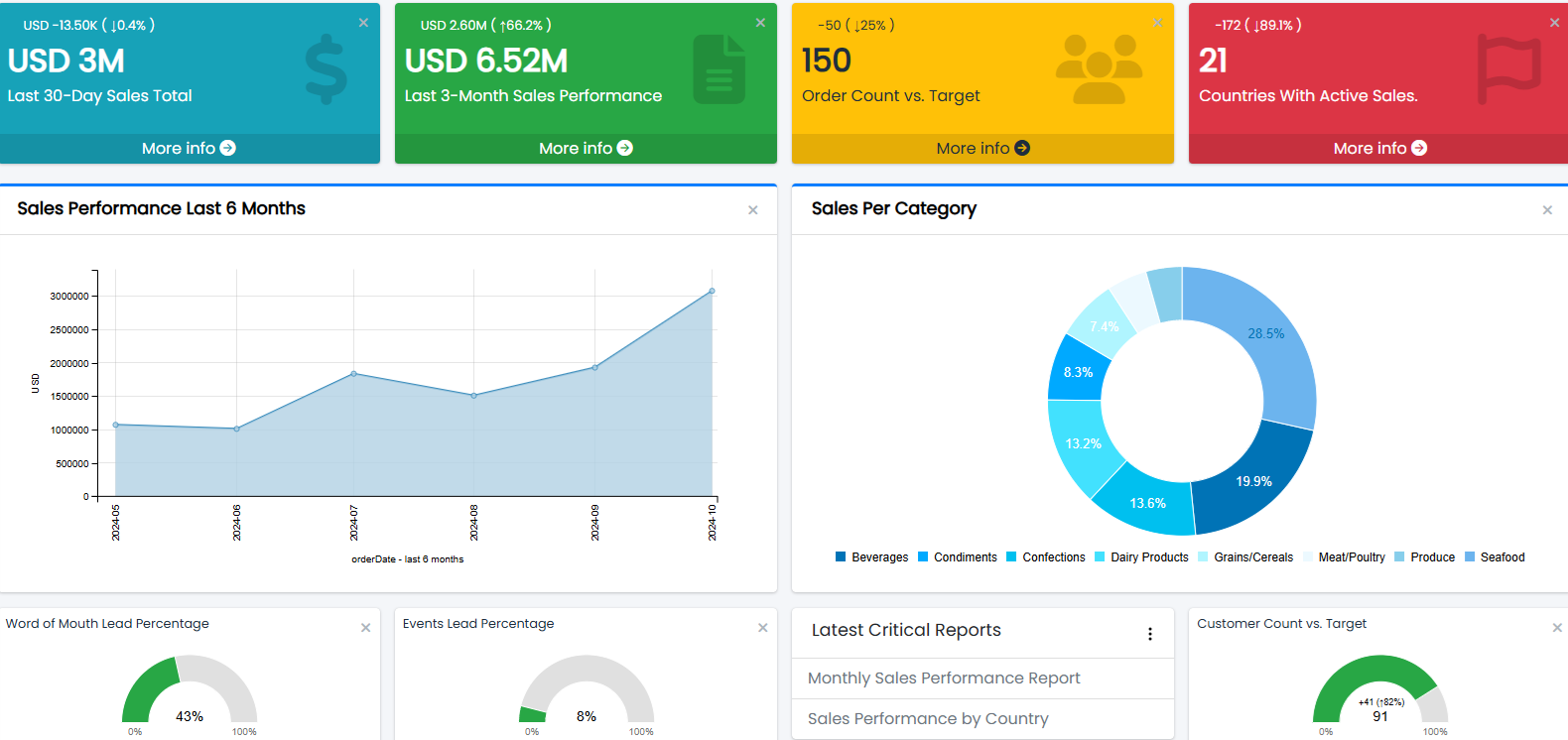Toggle Produce legend item
The height and width of the screenshot is (740, 1568).
pos(1424,557)
